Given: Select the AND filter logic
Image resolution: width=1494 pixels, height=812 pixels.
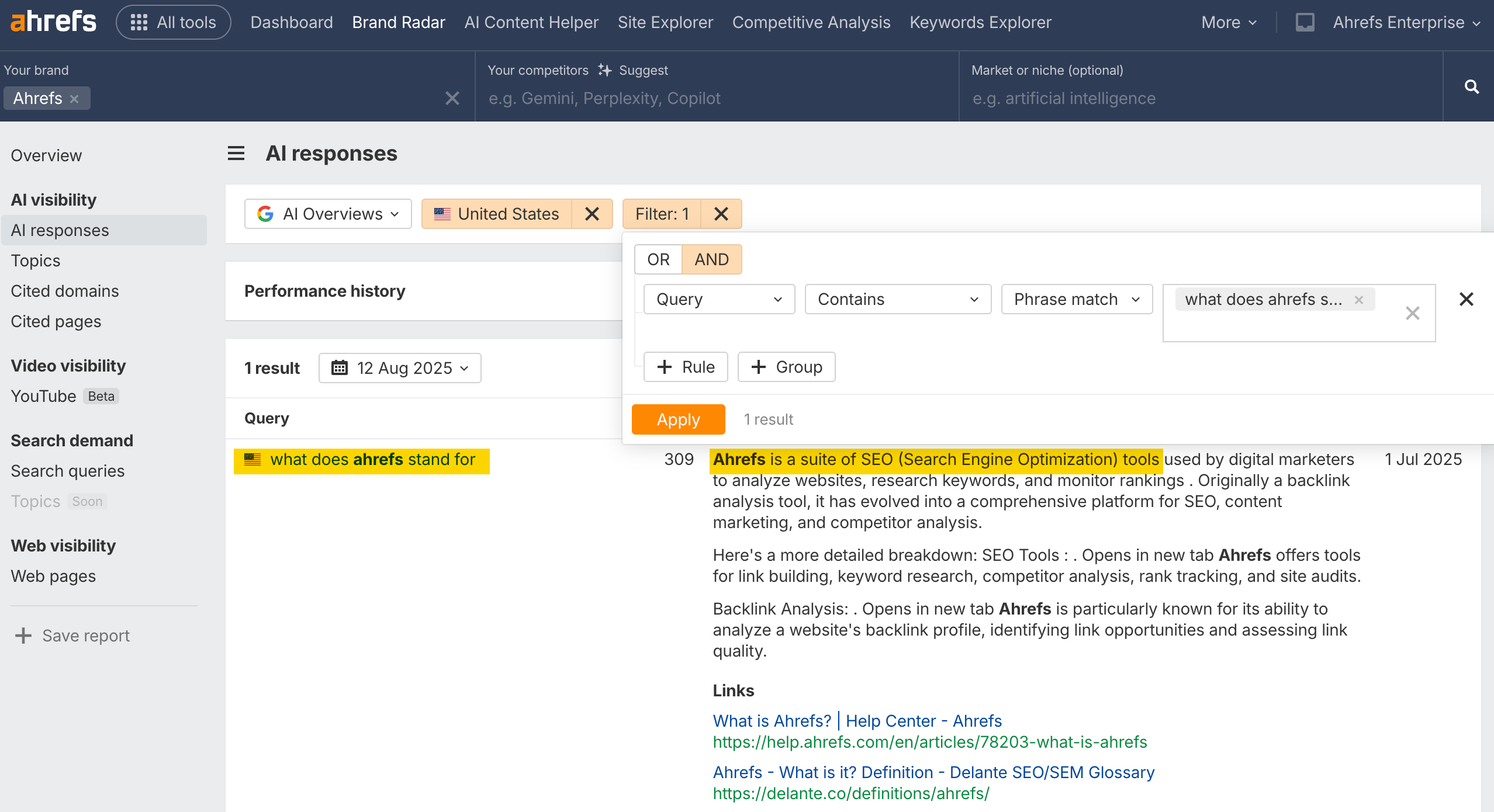Looking at the screenshot, I should tap(711, 259).
